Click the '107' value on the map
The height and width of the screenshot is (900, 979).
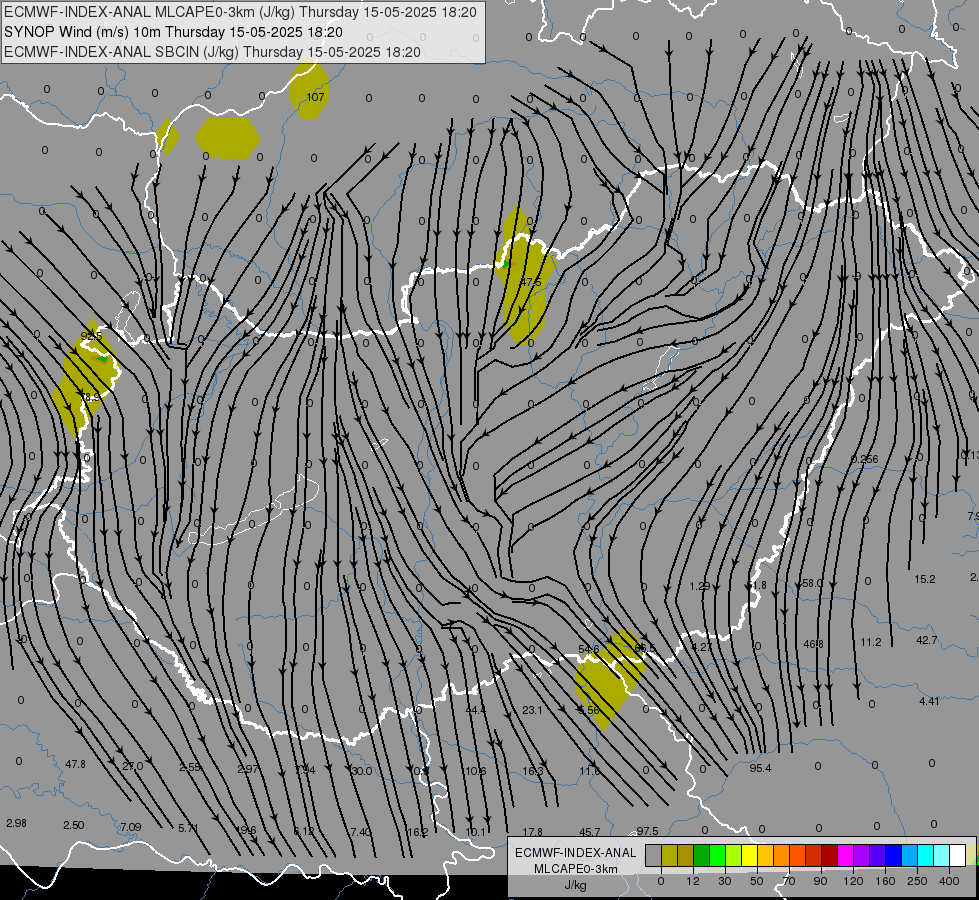tap(315, 97)
